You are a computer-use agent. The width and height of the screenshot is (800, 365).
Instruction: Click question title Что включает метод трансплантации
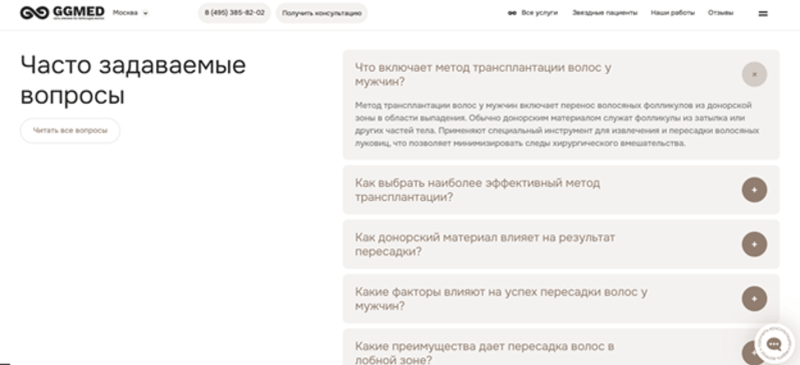pyautogui.click(x=483, y=75)
